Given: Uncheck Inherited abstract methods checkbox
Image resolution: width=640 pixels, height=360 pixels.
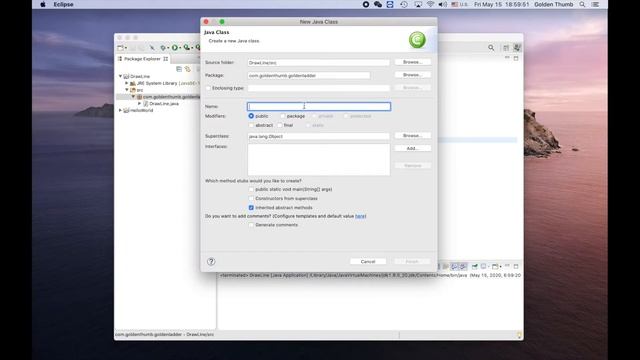Looking at the screenshot, I should click(x=251, y=208).
